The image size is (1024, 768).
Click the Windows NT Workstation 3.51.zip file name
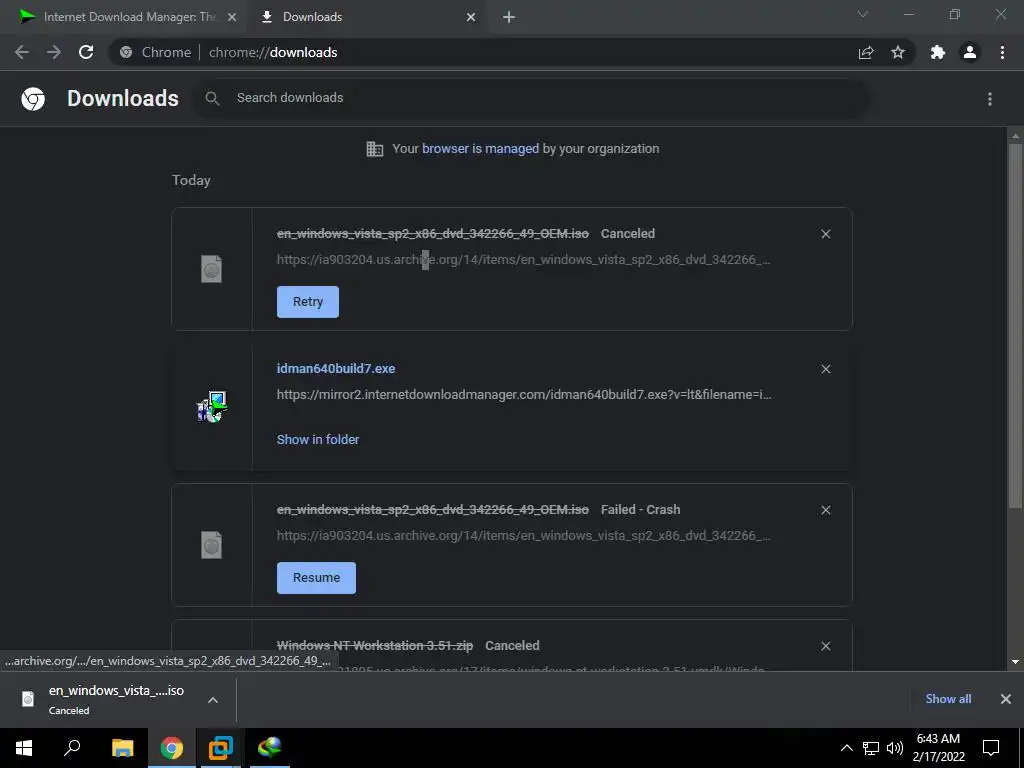pyautogui.click(x=374, y=645)
